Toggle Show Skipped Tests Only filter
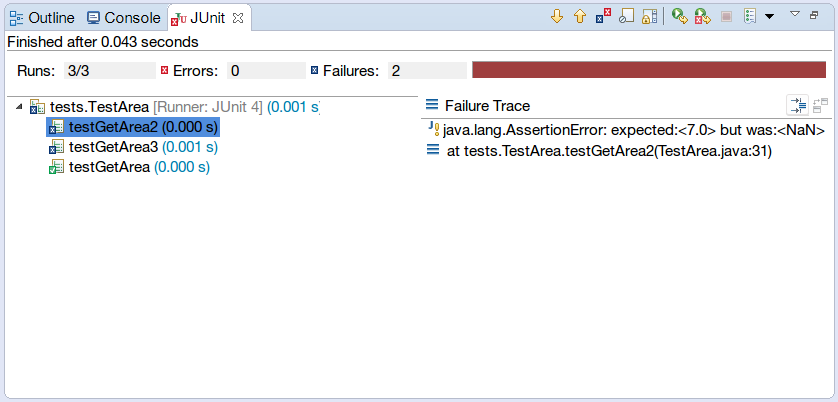Image resolution: width=838 pixels, height=402 pixels. pyautogui.click(x=627, y=16)
